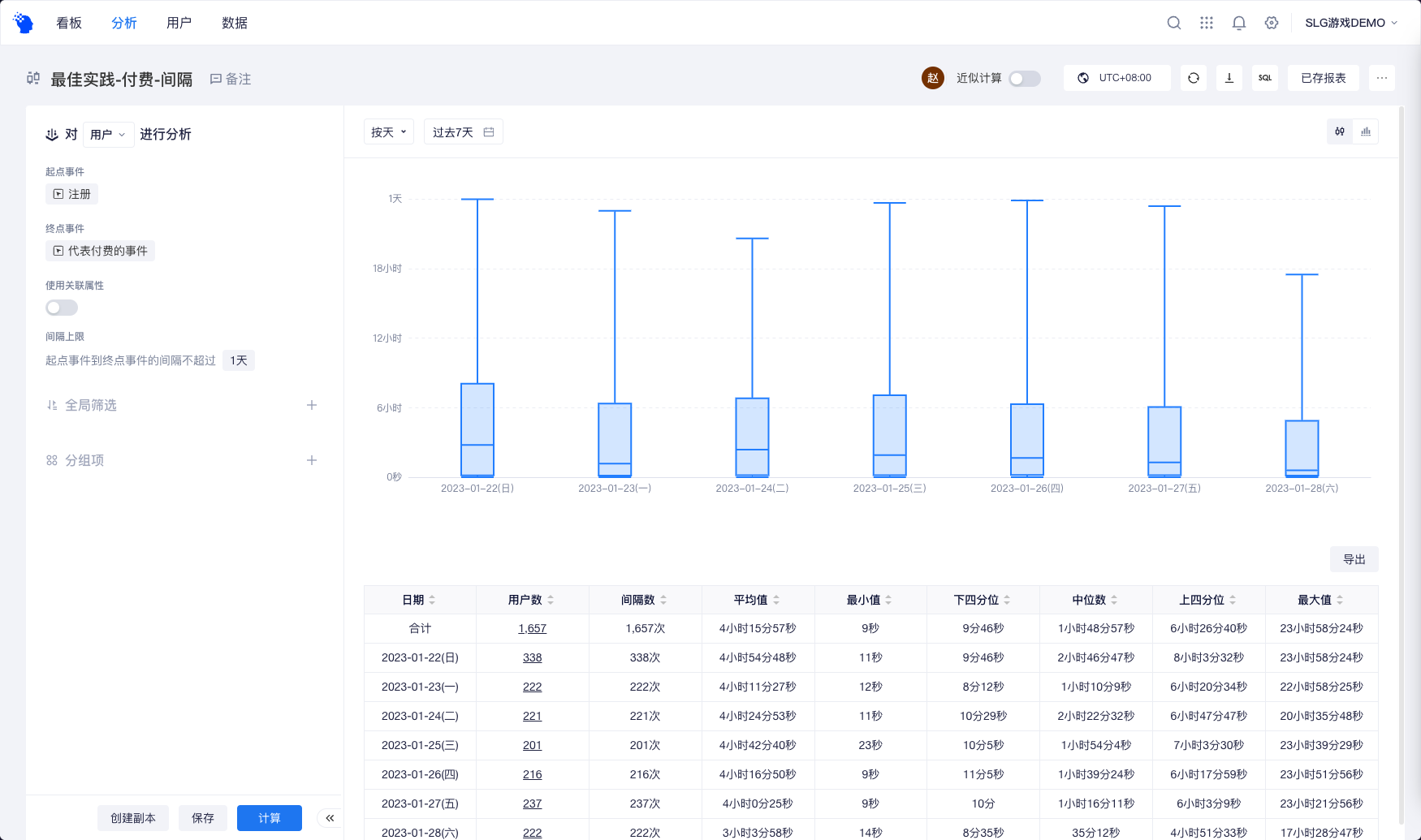Click the 全局筛选 label

pos(91,405)
